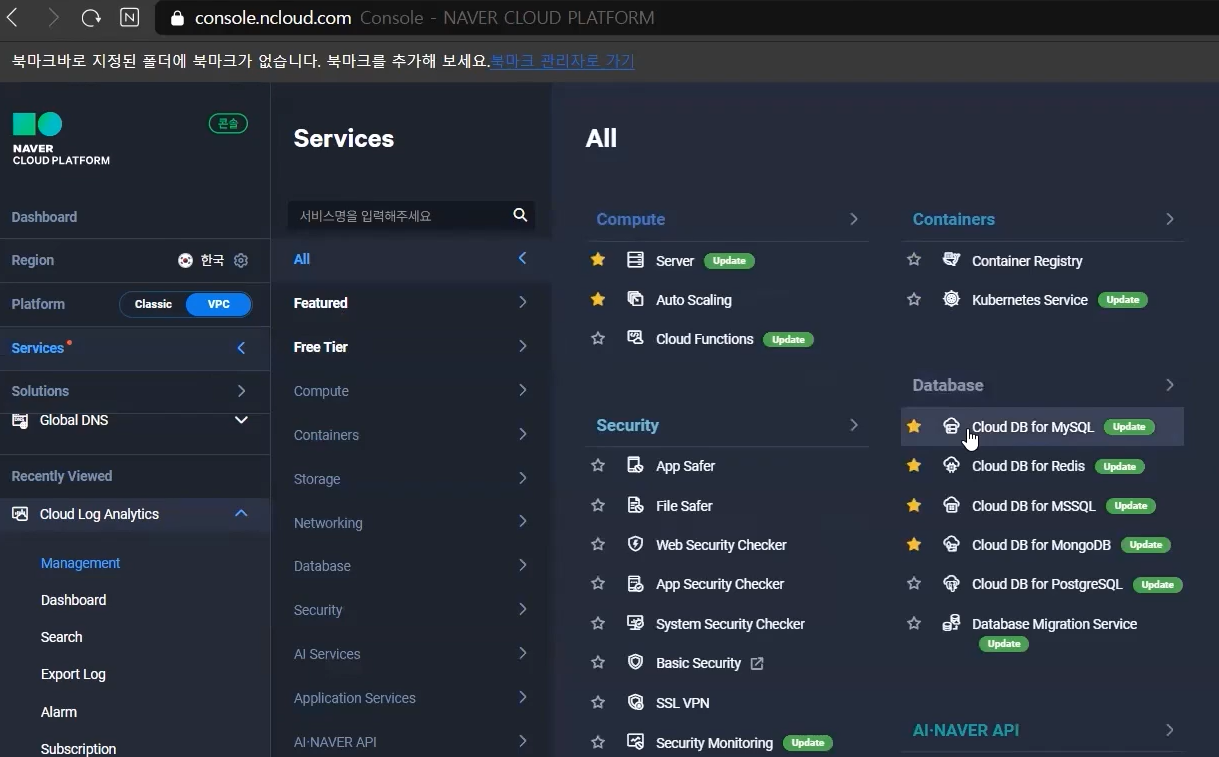Open the Database category header arrow
Viewport: 1219px width, 757px height.
pos(1170,385)
